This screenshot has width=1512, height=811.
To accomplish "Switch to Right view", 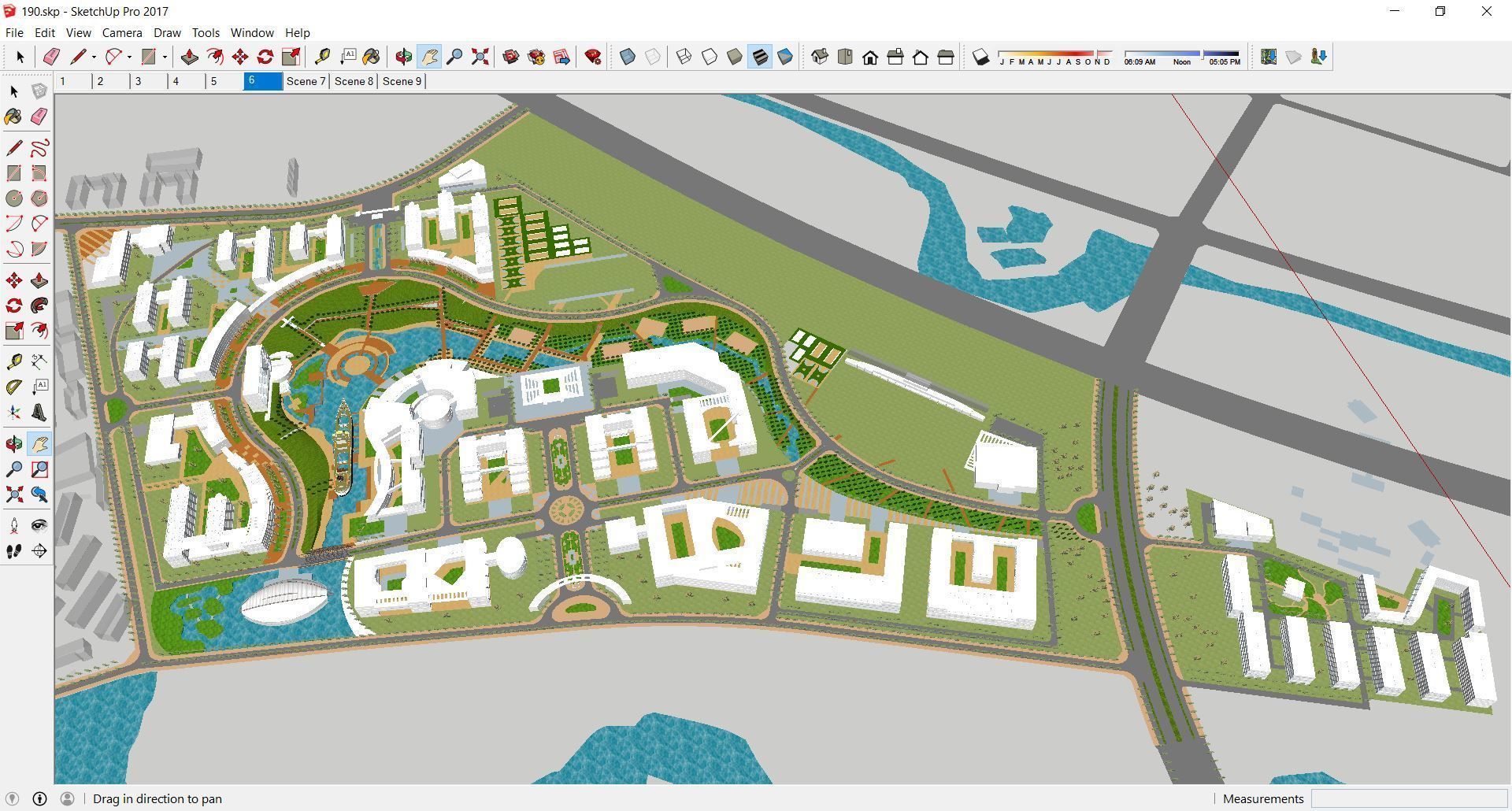I will [x=895, y=57].
